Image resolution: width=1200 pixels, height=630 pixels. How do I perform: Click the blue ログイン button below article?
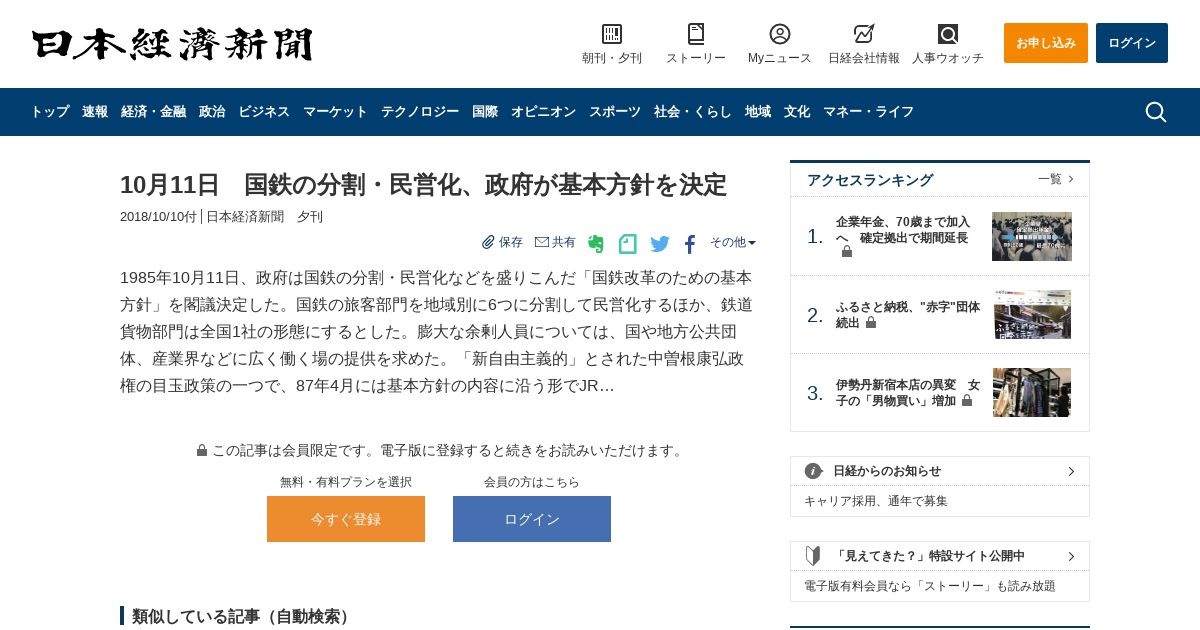click(x=532, y=519)
